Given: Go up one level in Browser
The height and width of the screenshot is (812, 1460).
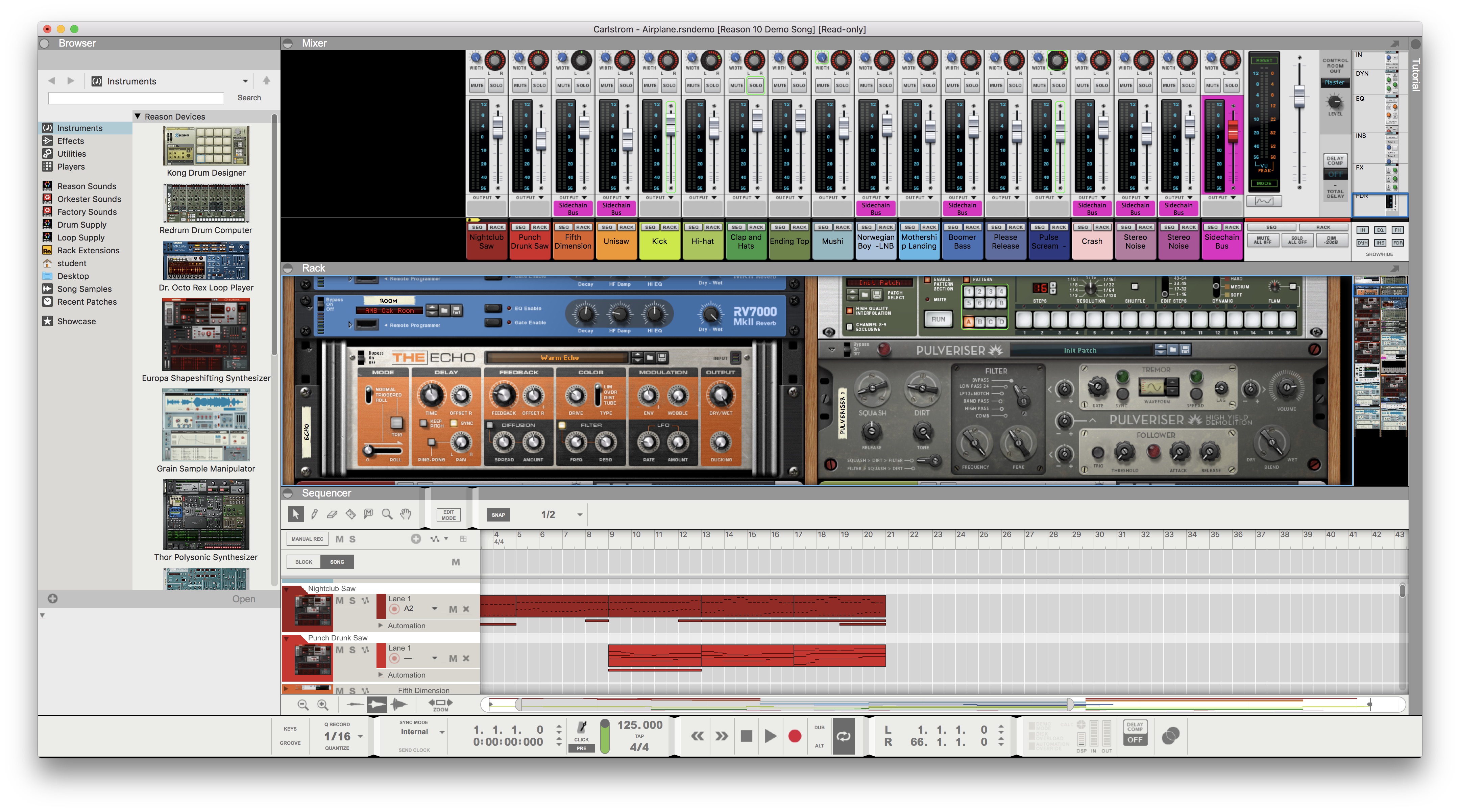Looking at the screenshot, I should click(266, 80).
